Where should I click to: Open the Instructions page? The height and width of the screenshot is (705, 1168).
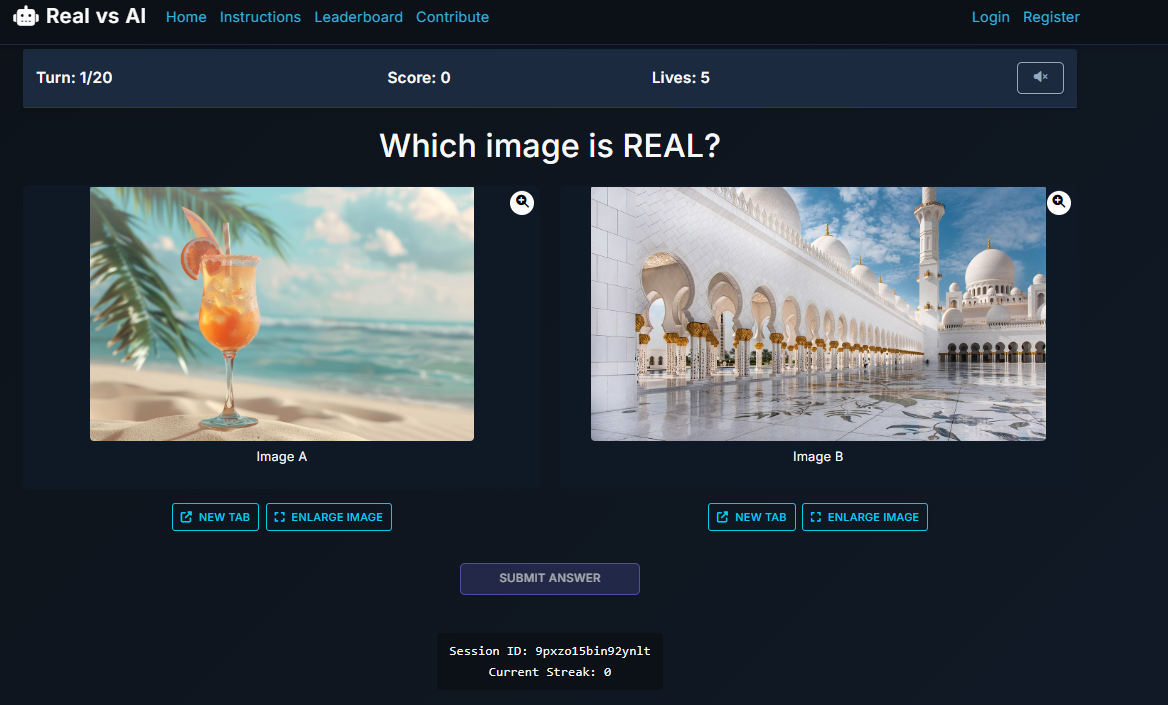(x=260, y=17)
